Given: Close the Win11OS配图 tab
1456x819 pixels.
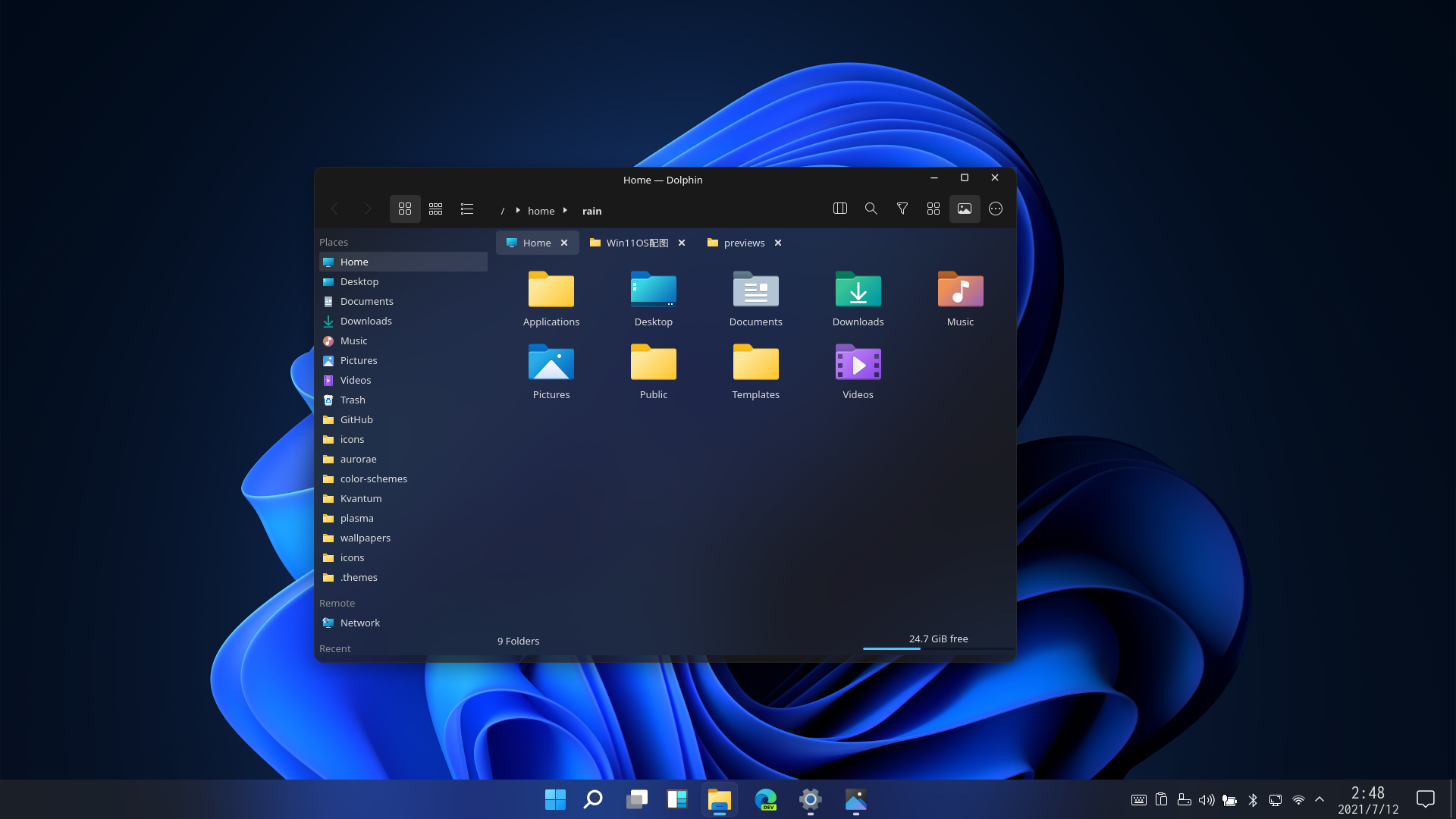Looking at the screenshot, I should 682,243.
